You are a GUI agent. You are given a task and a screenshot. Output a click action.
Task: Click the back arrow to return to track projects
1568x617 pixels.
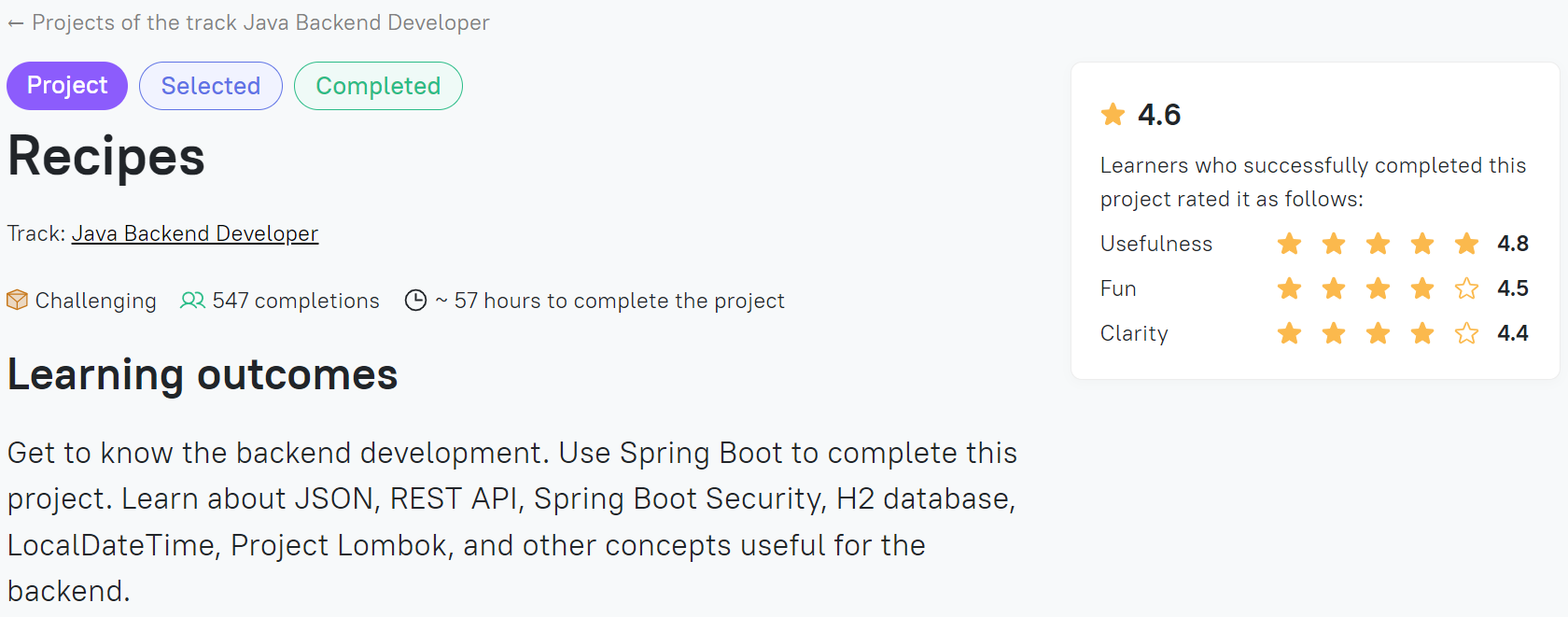click(x=15, y=22)
